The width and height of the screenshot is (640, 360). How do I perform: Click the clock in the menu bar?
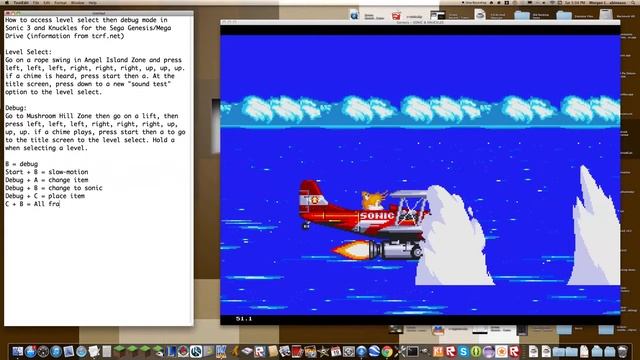[x=575, y=2]
